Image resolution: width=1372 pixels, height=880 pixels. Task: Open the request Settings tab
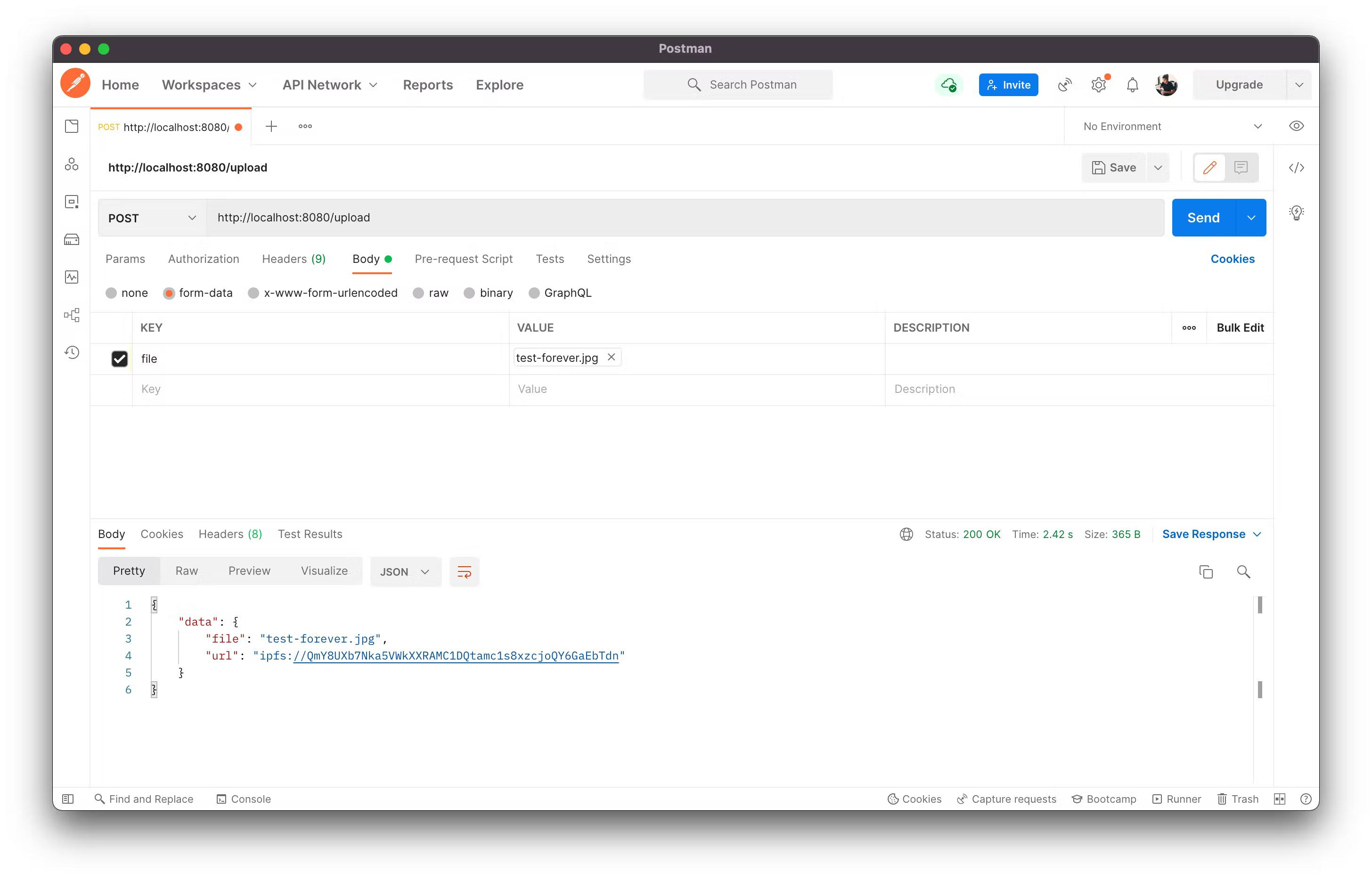[x=609, y=259]
